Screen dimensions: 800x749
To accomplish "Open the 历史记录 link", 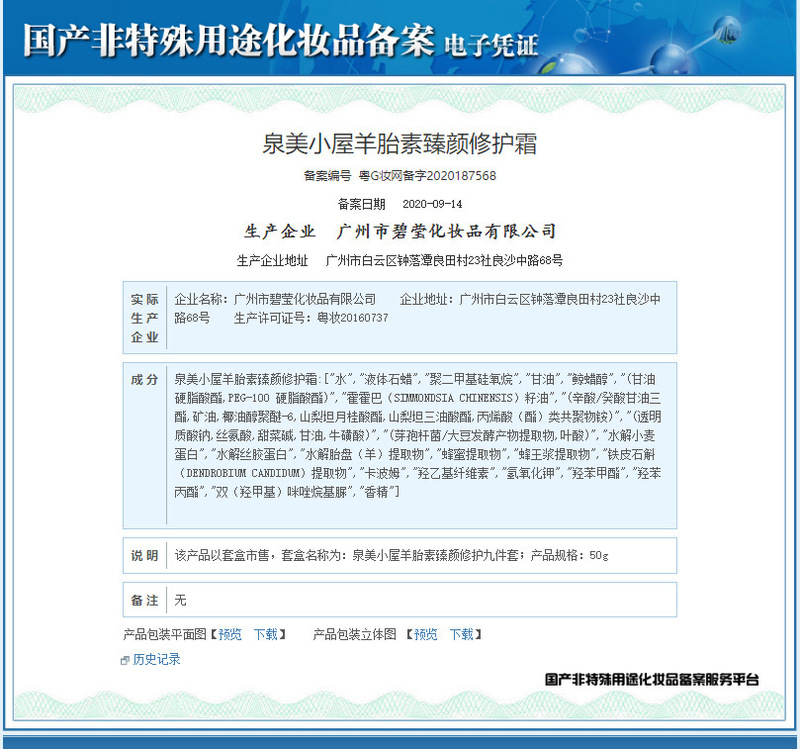I will [x=156, y=659].
